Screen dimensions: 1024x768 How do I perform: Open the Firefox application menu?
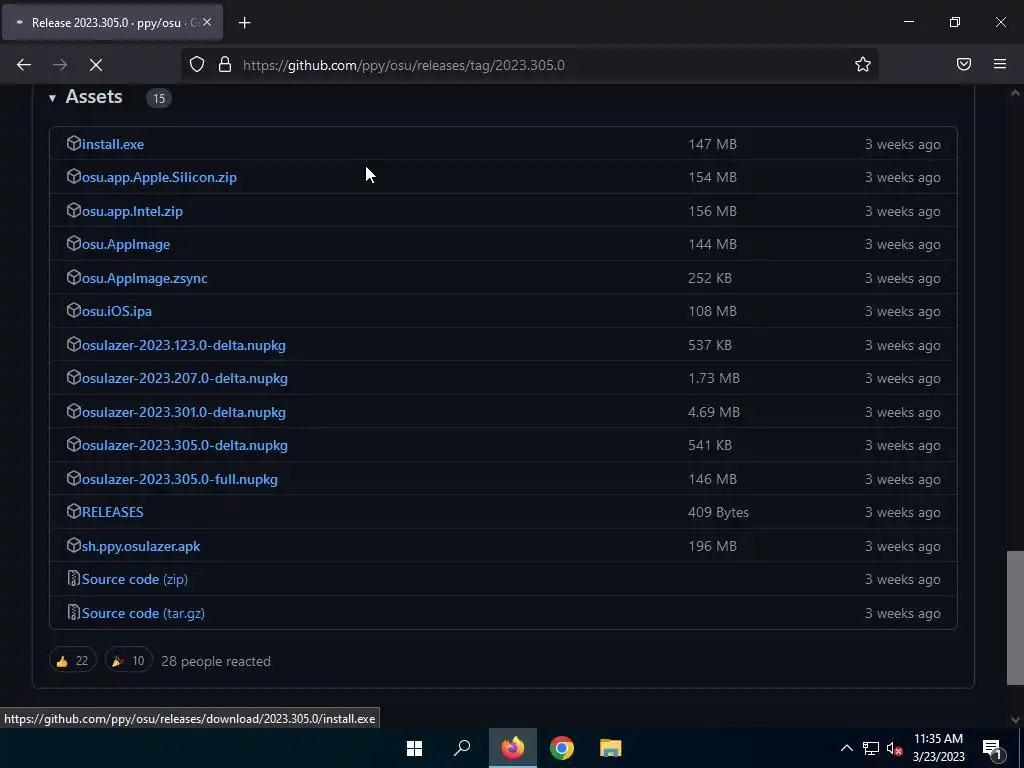click(x=1000, y=64)
